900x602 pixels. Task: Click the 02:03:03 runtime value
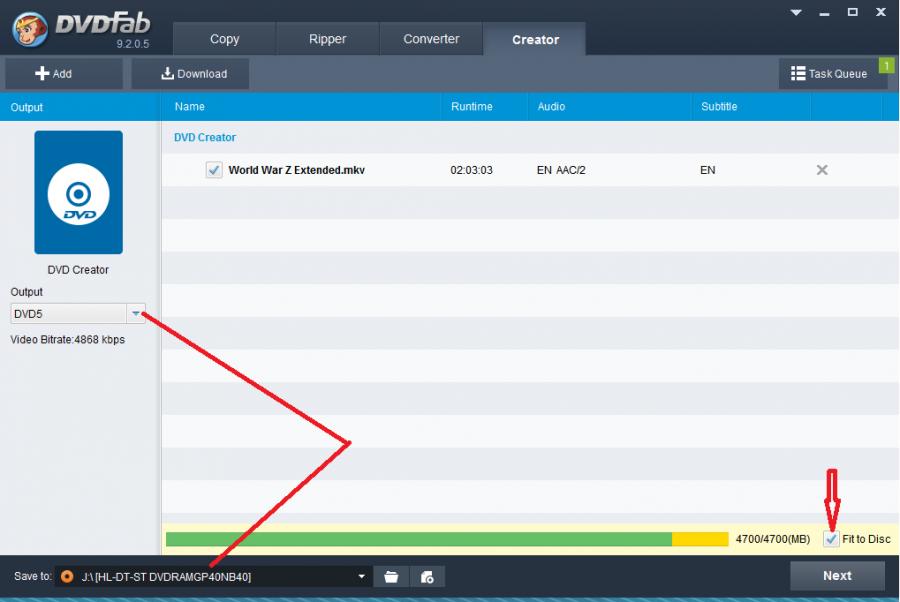coord(471,170)
